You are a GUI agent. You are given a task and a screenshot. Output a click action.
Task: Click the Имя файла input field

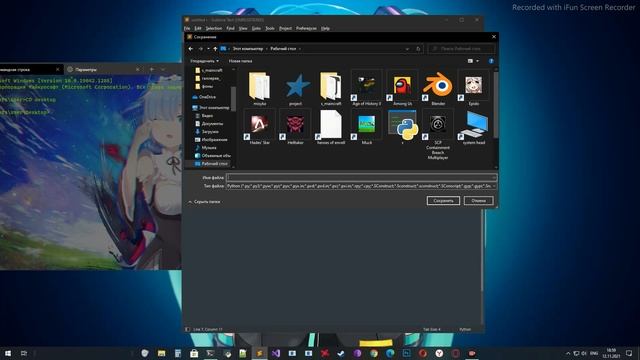(x=361, y=178)
